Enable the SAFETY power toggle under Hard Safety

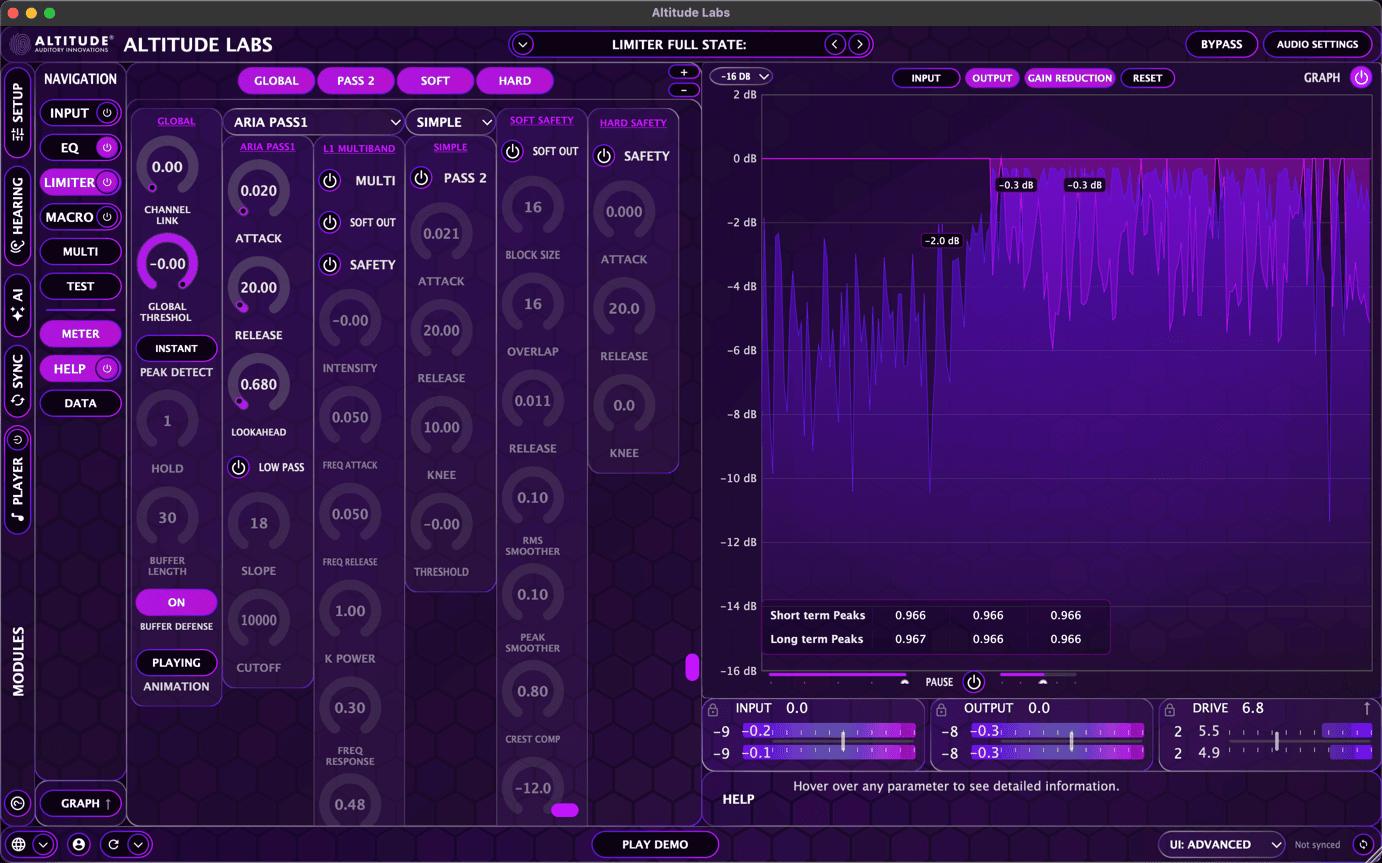[x=602, y=155]
